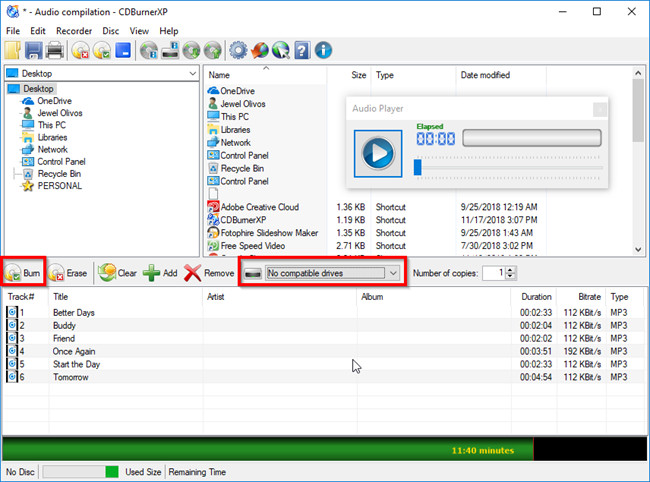Viewport: 650px width, 482px height.
Task: Sort tracks by Duration column header
Action: 536,297
